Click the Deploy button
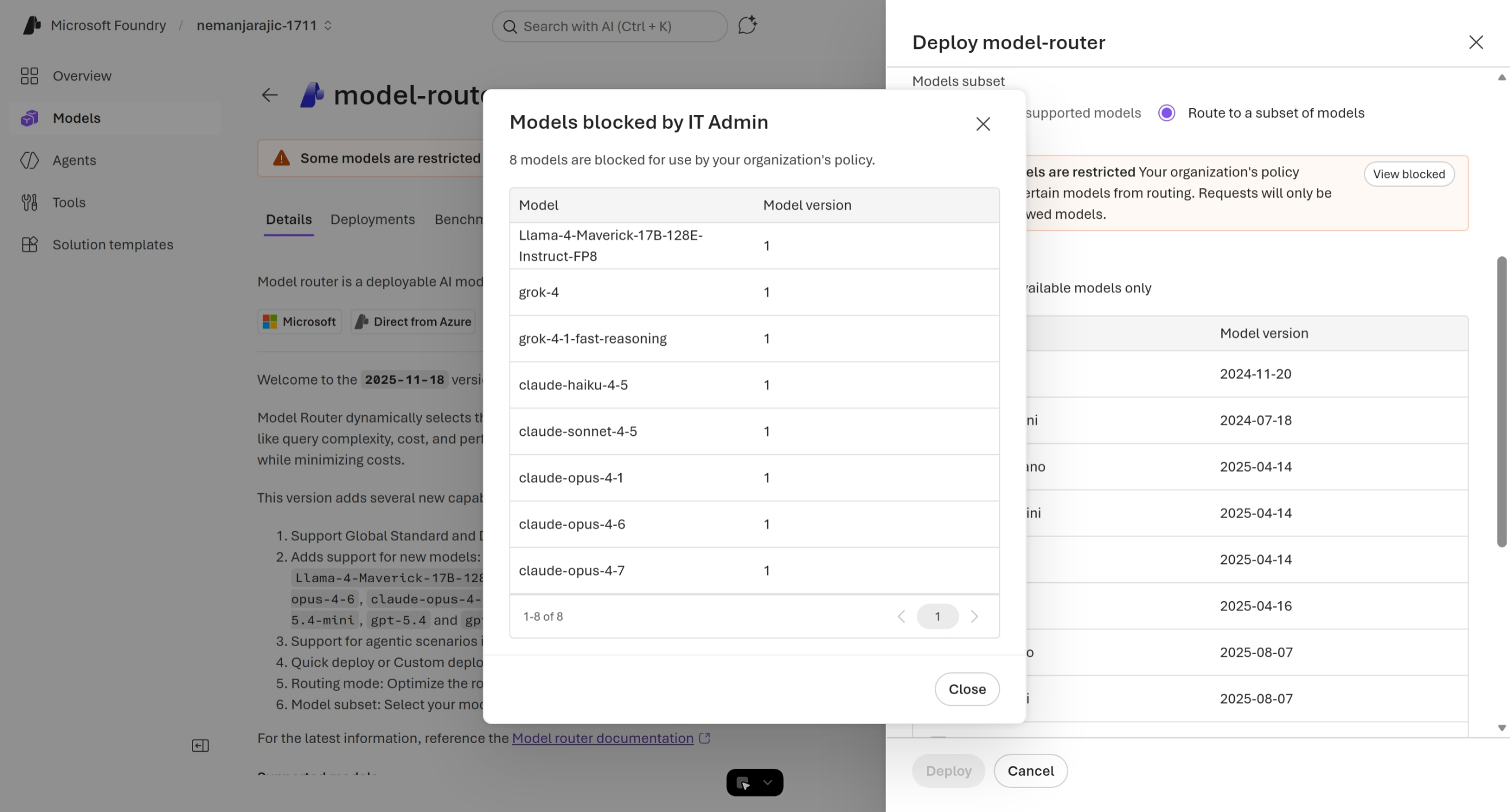Image resolution: width=1510 pixels, height=812 pixels. coord(949,771)
